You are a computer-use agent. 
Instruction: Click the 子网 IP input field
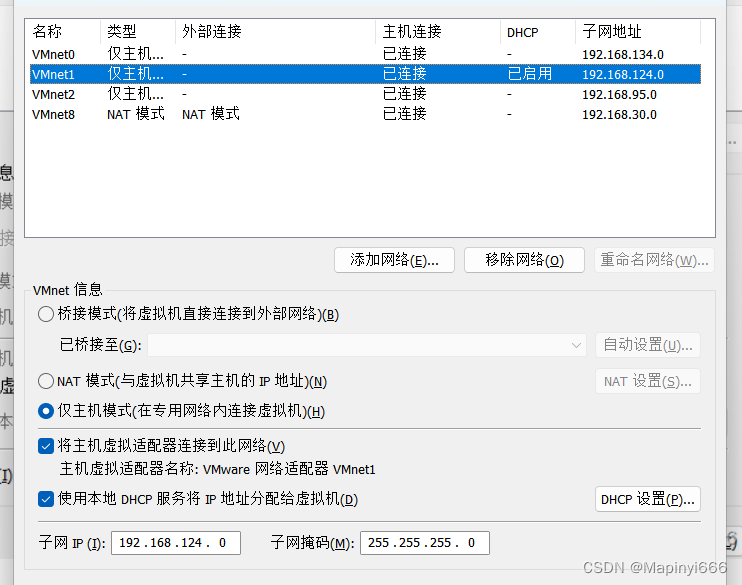(176, 542)
